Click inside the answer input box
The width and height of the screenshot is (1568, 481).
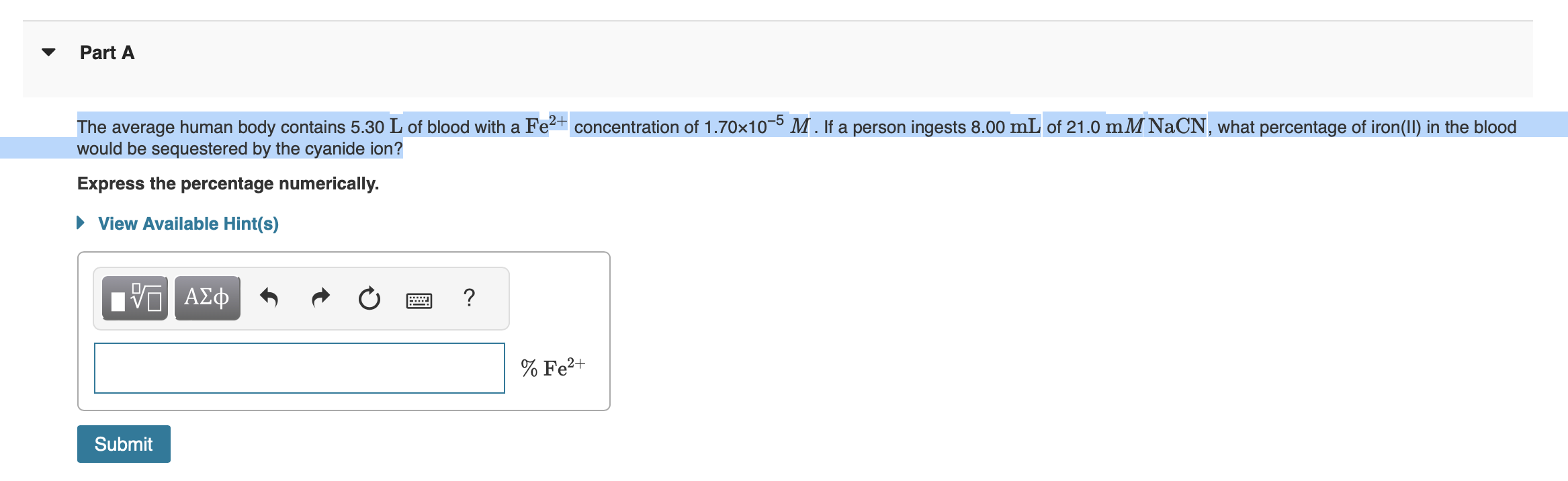pyautogui.click(x=299, y=367)
